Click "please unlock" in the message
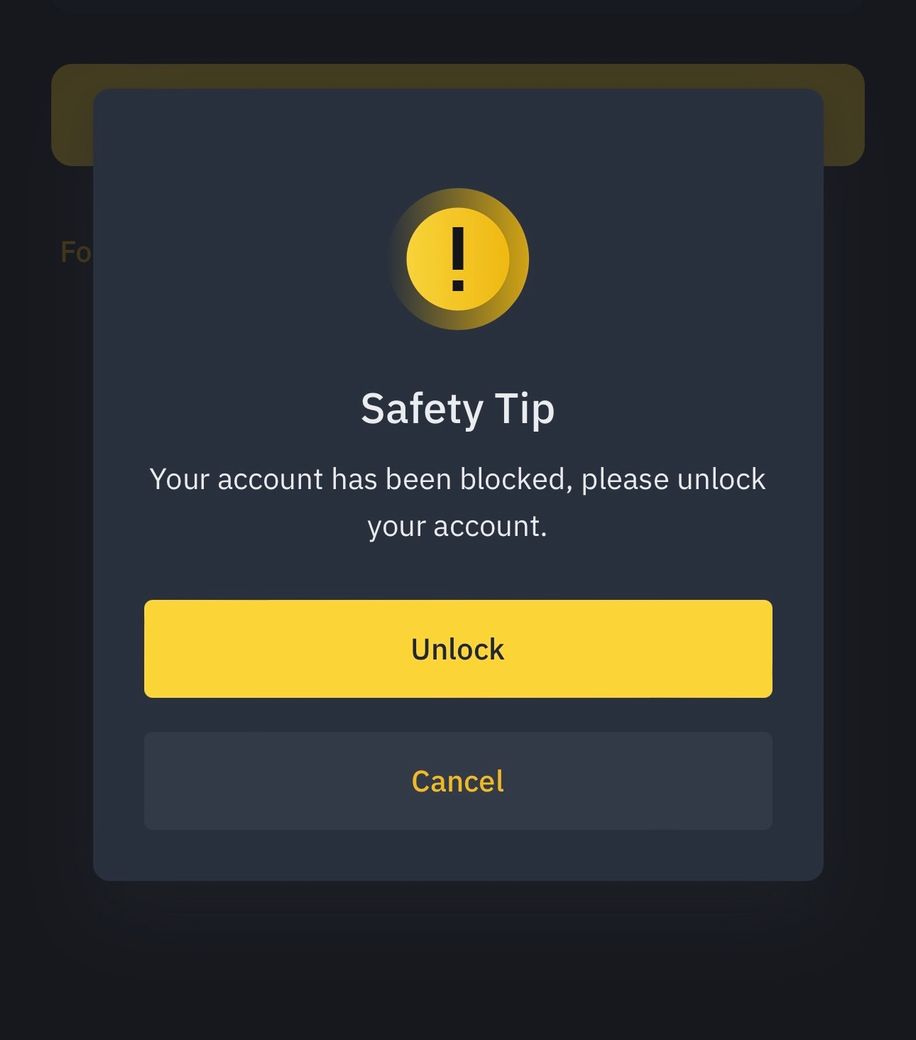The image size is (916, 1040). [x=673, y=480]
